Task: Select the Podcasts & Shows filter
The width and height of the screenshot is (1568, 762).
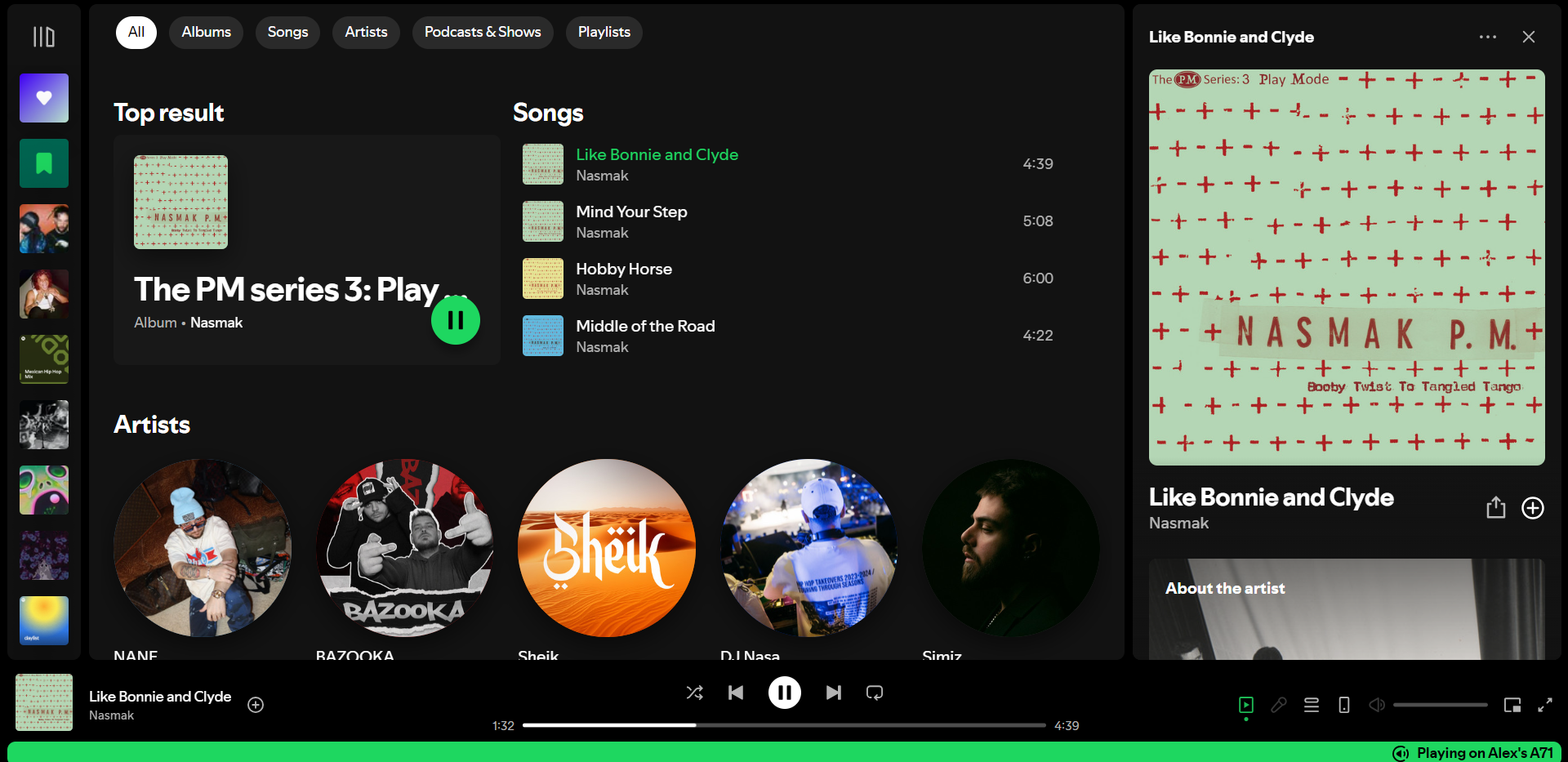Action: pos(483,33)
